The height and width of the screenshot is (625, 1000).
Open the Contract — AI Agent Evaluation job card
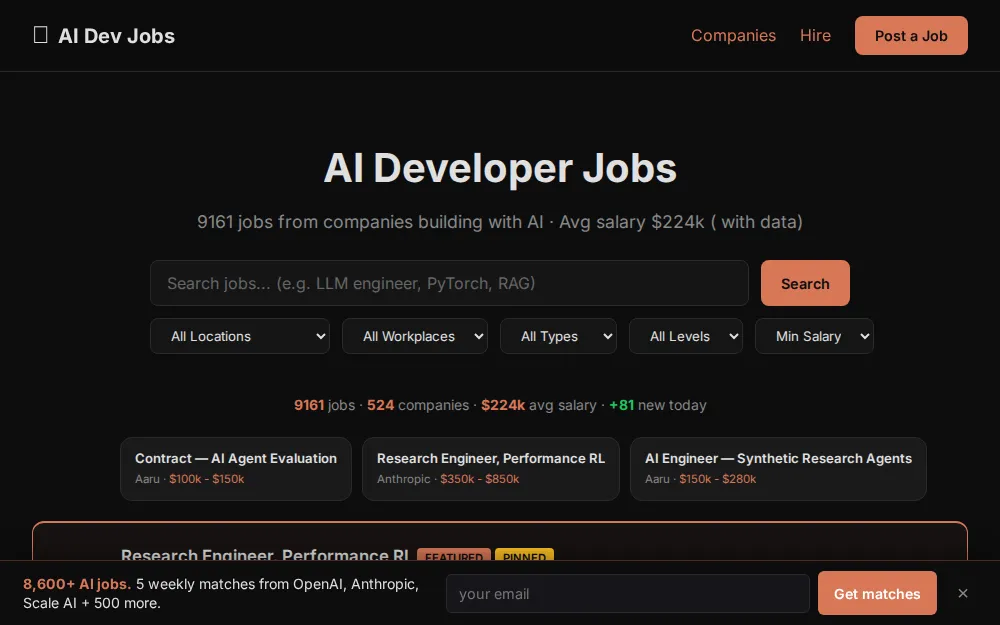(235, 468)
